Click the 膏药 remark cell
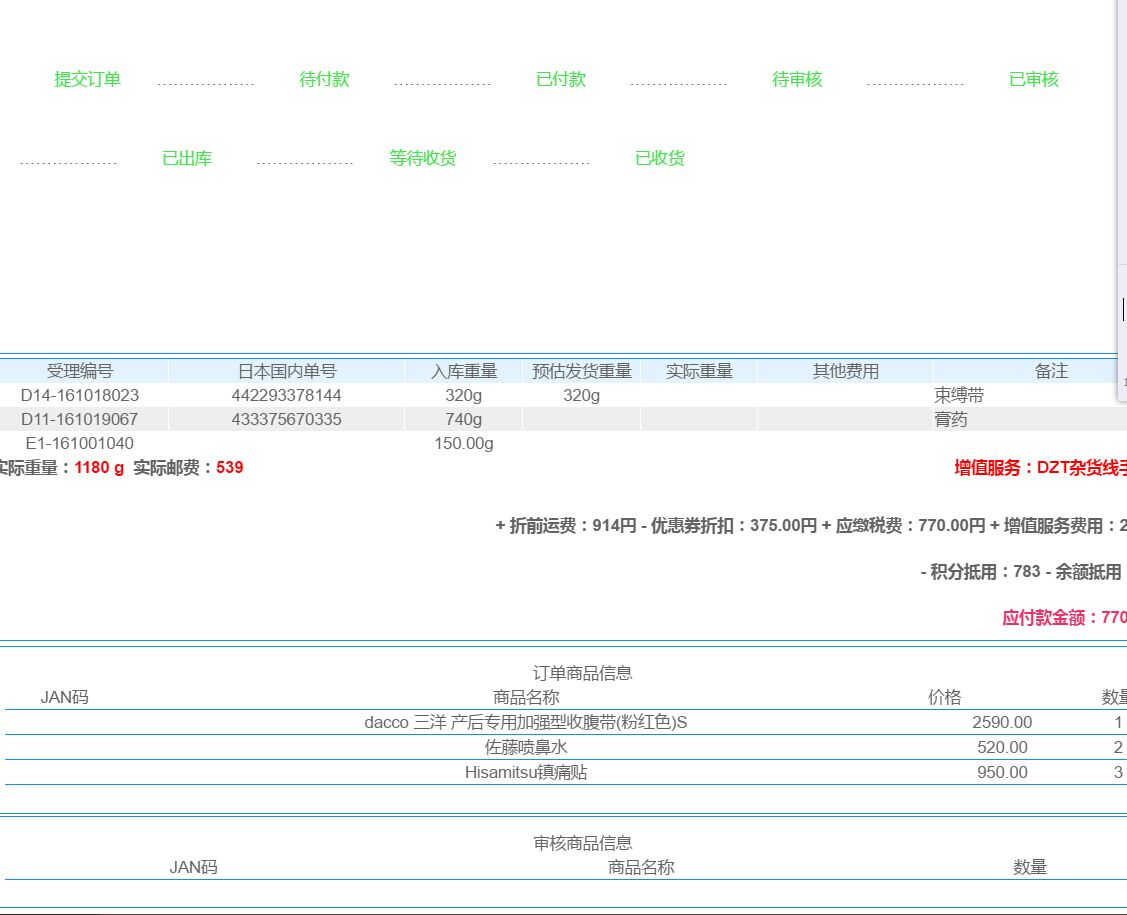Viewport: 1127px width, 915px height. click(x=950, y=419)
